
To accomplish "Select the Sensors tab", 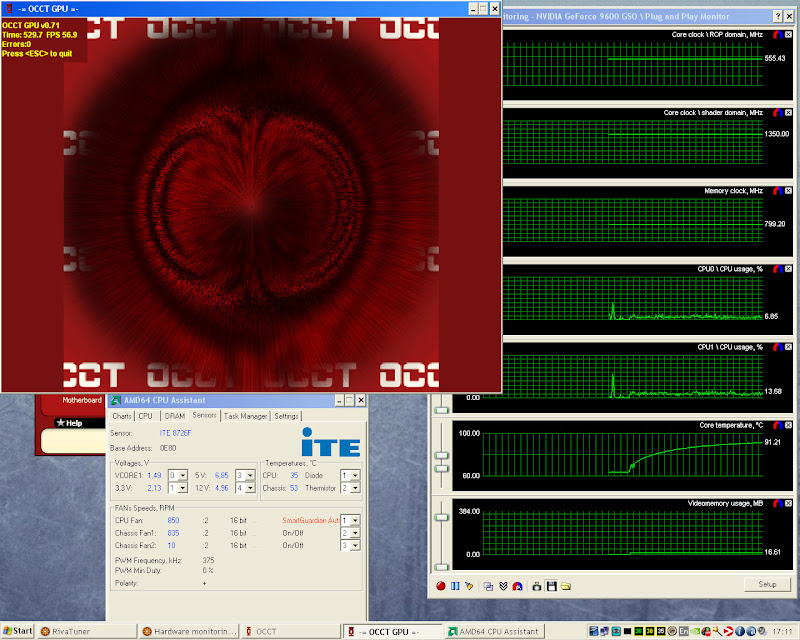I will tap(204, 415).
